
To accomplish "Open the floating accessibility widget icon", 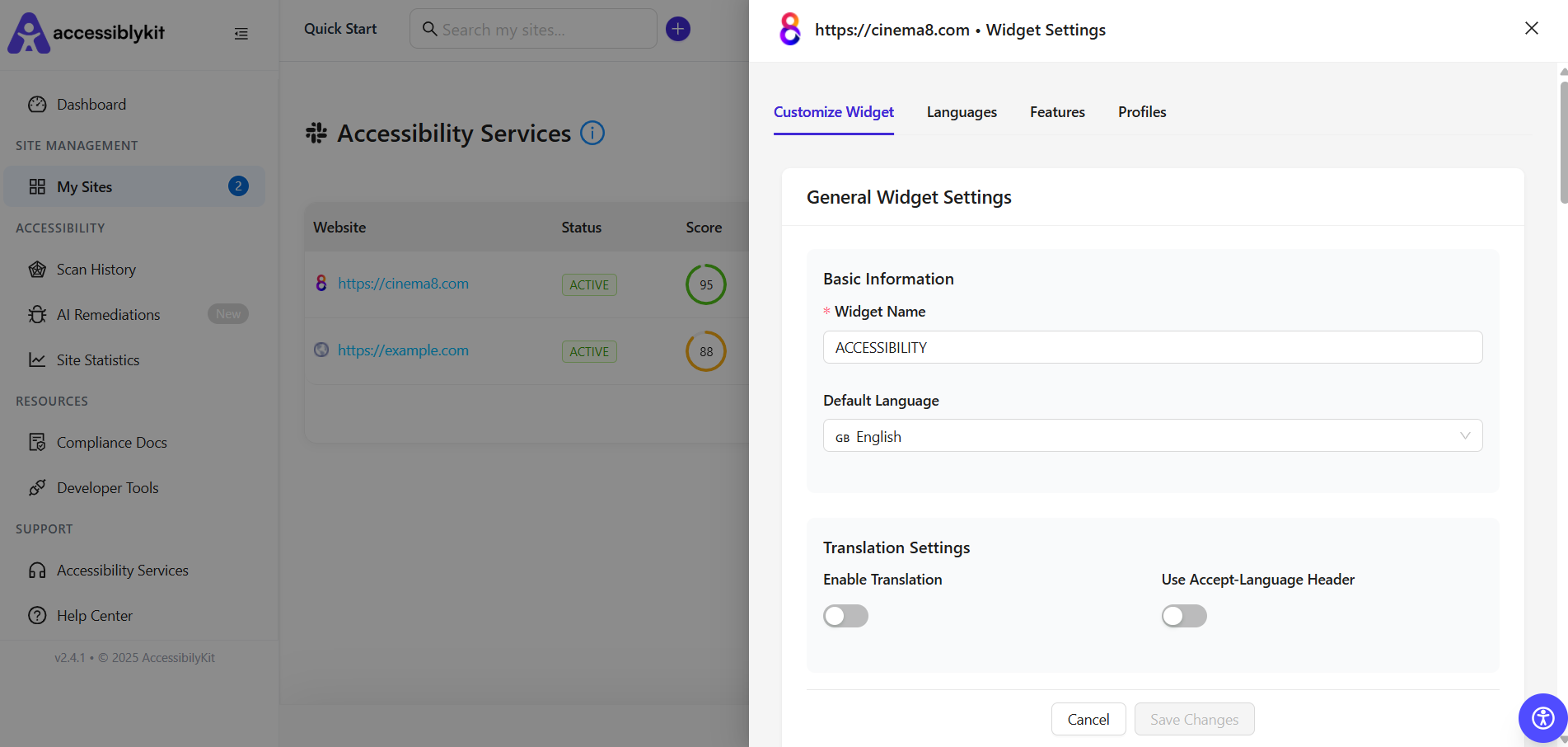I will point(1542,718).
